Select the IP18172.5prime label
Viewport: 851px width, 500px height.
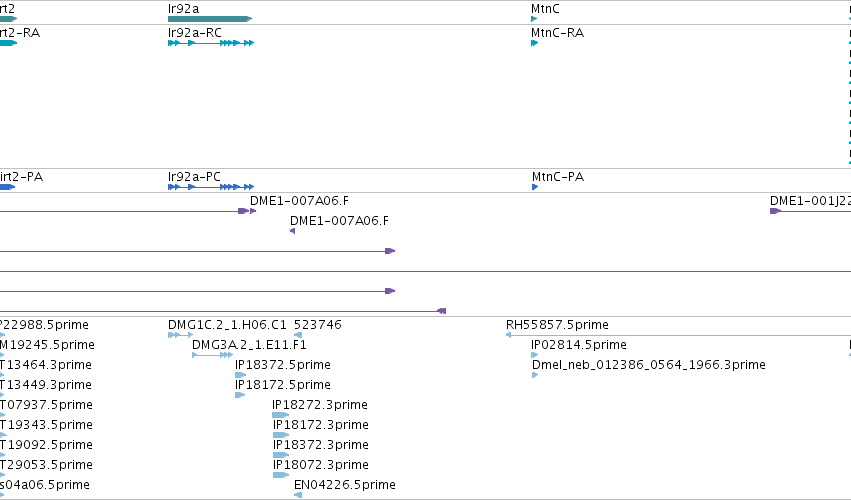coord(283,385)
